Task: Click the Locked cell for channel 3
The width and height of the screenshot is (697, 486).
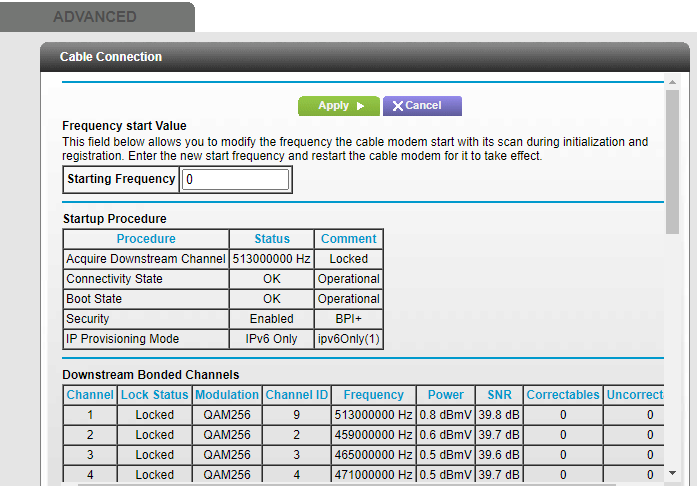Action: point(155,455)
